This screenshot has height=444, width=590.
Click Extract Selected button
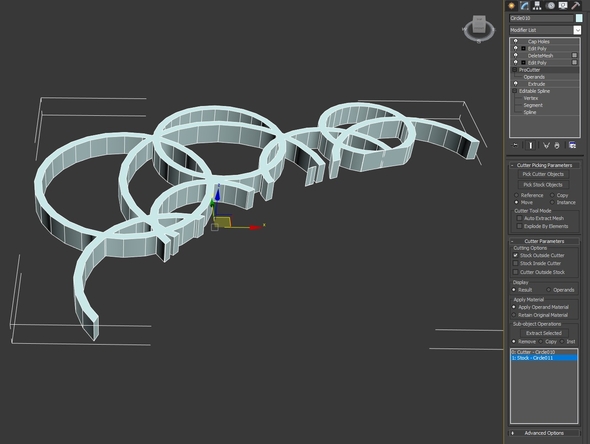click(x=544, y=333)
